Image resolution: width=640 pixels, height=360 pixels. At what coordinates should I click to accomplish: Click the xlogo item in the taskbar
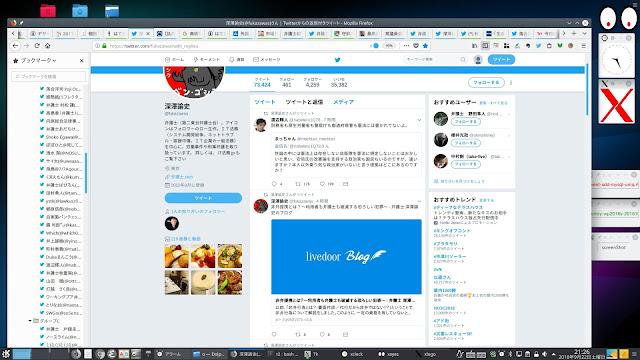click(426, 354)
